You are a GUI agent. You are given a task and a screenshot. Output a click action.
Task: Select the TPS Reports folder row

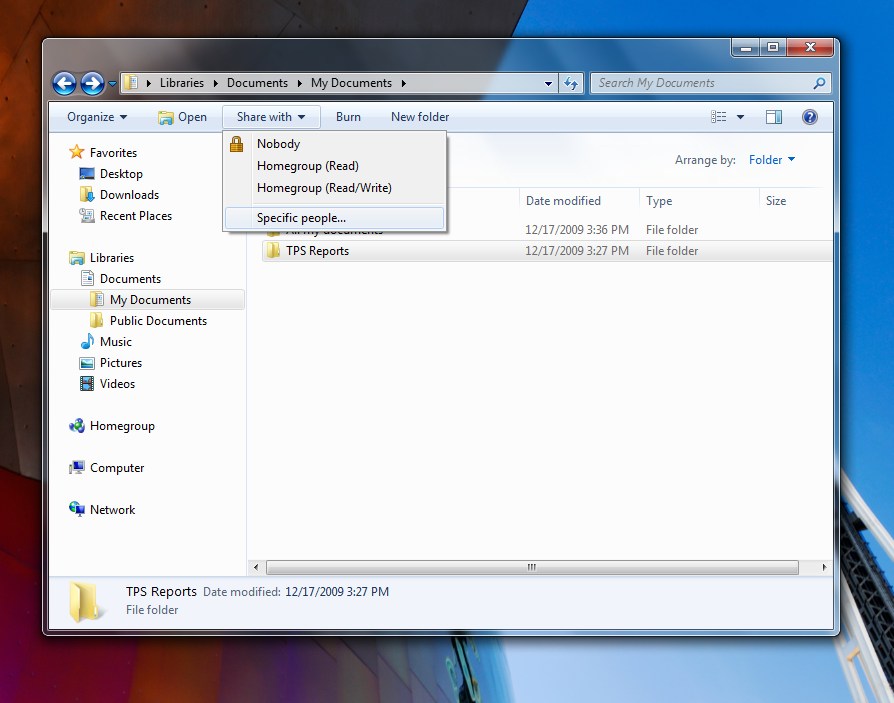546,251
